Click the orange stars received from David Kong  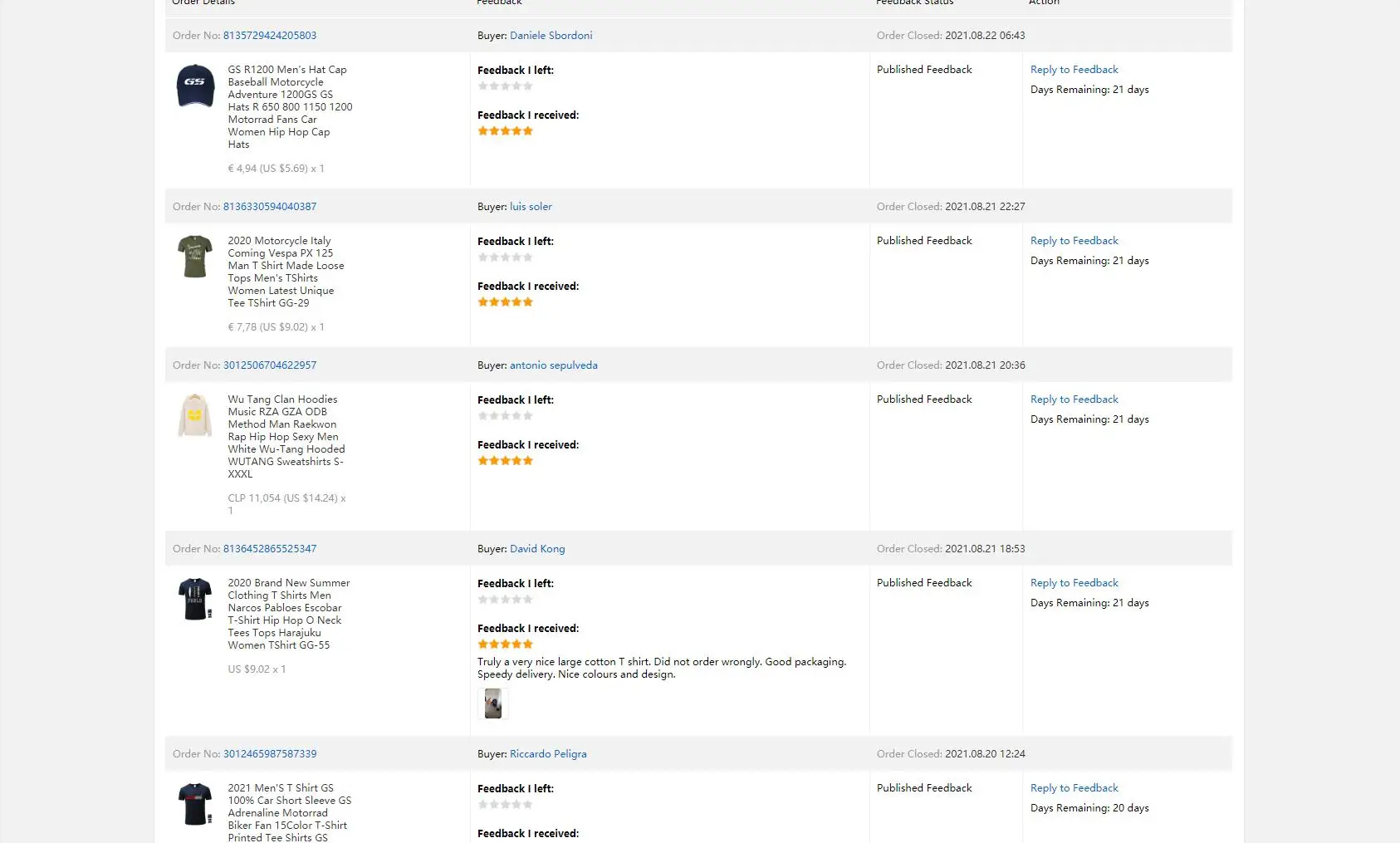pyautogui.click(x=505, y=645)
